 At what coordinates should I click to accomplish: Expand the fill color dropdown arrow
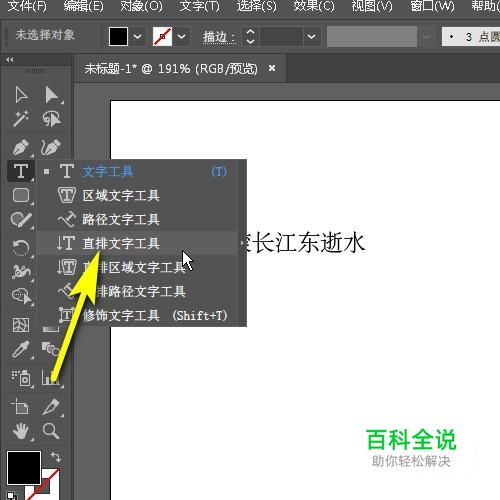[137, 36]
